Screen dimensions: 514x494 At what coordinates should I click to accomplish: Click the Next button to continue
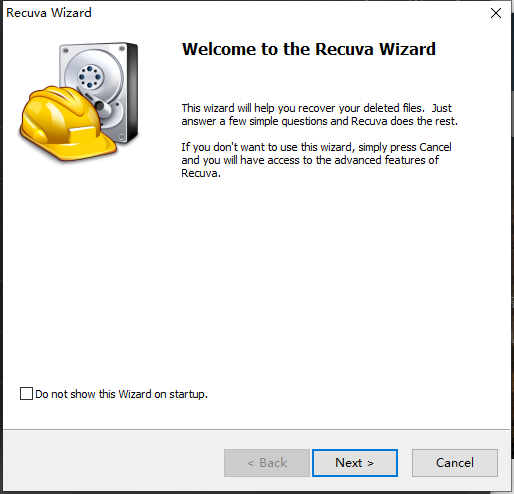click(355, 463)
